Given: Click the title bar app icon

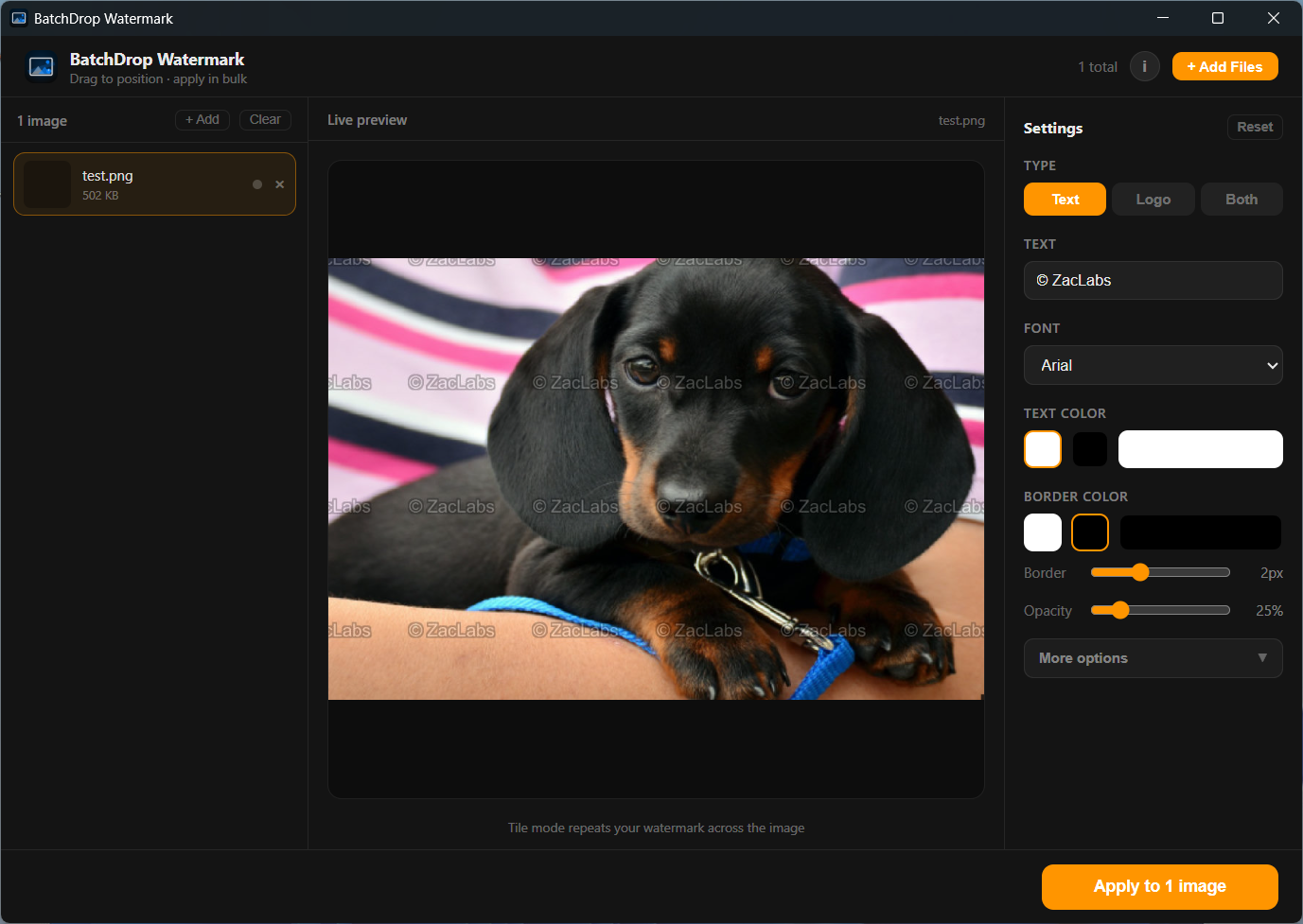Looking at the screenshot, I should 19,19.
